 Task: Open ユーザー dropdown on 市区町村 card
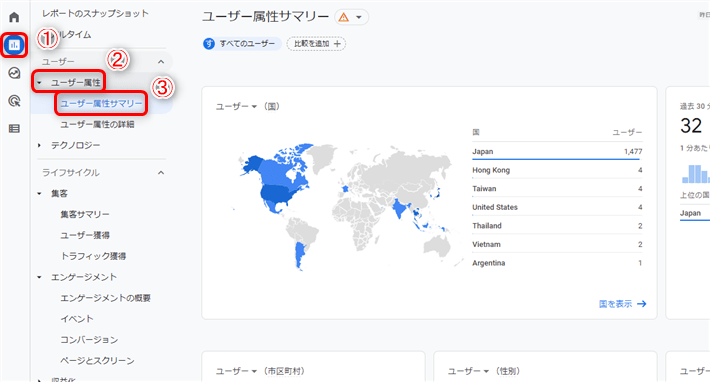tap(236, 371)
